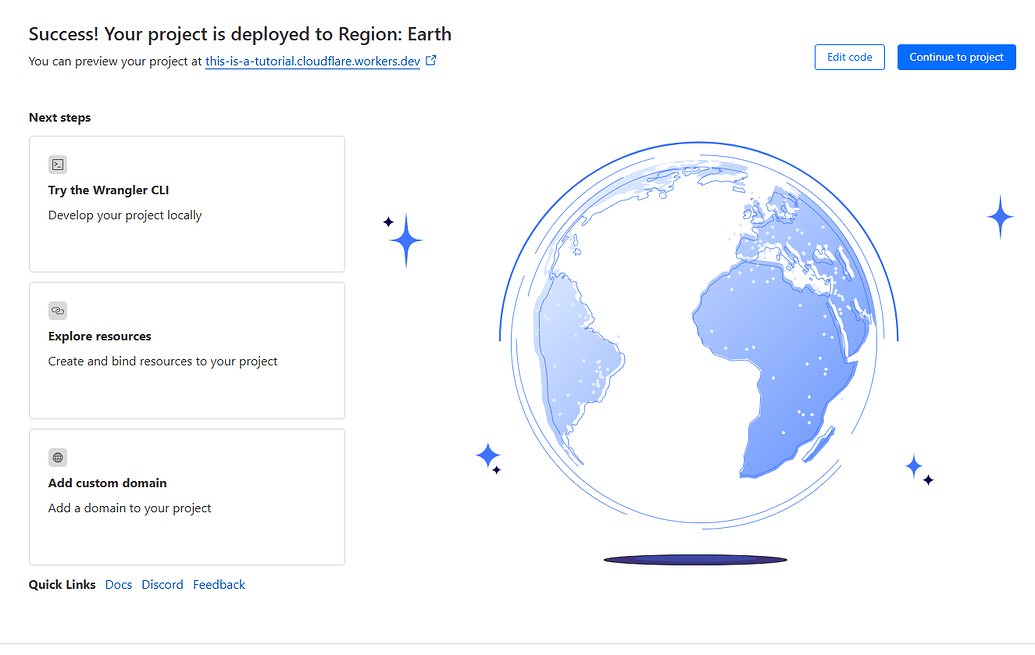Viewport: 1035px width, 655px height.
Task: Open the Feedback quick link
Action: [218, 584]
